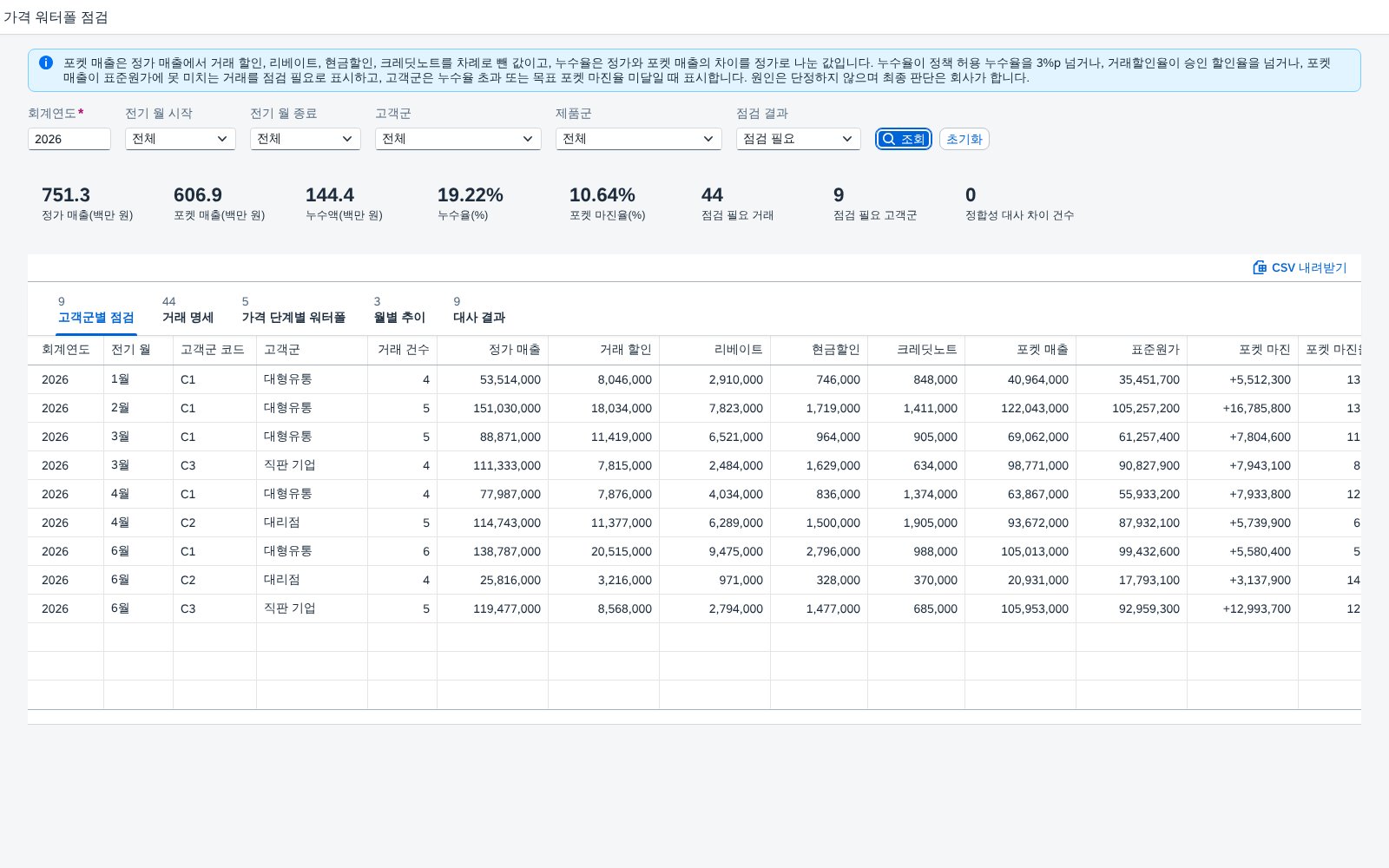The height and width of the screenshot is (868, 1389).
Task: Select the 3월 직판 기업 row
Action: point(694,465)
